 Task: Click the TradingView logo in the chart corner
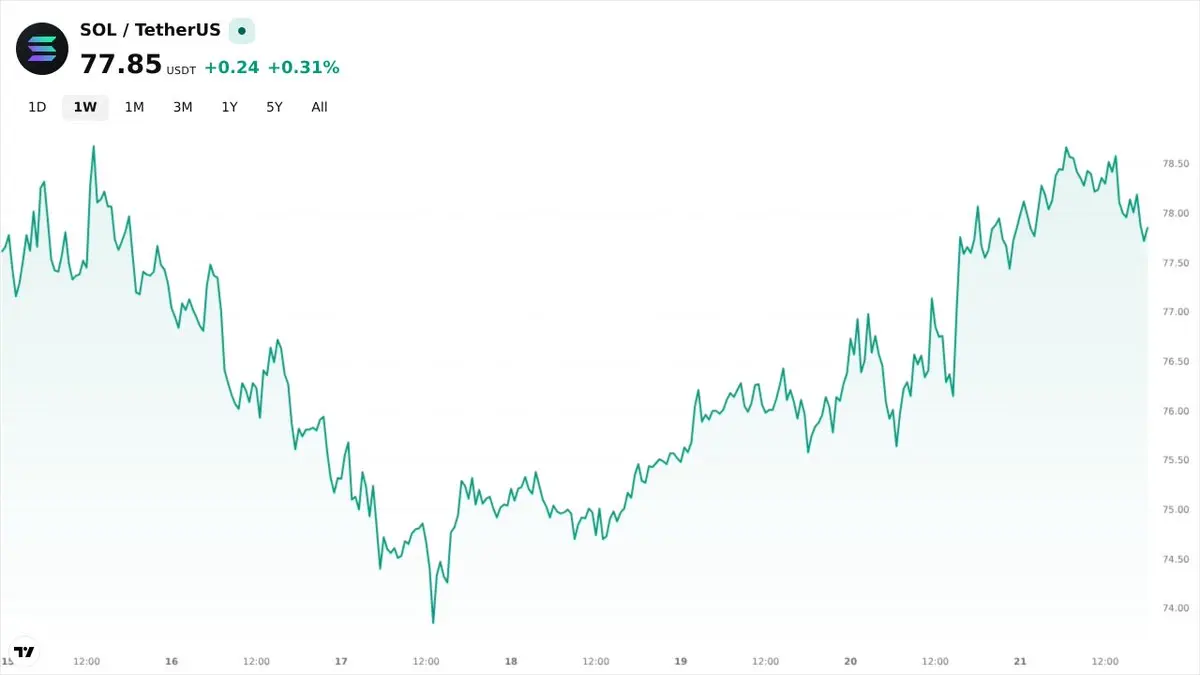coord(24,651)
